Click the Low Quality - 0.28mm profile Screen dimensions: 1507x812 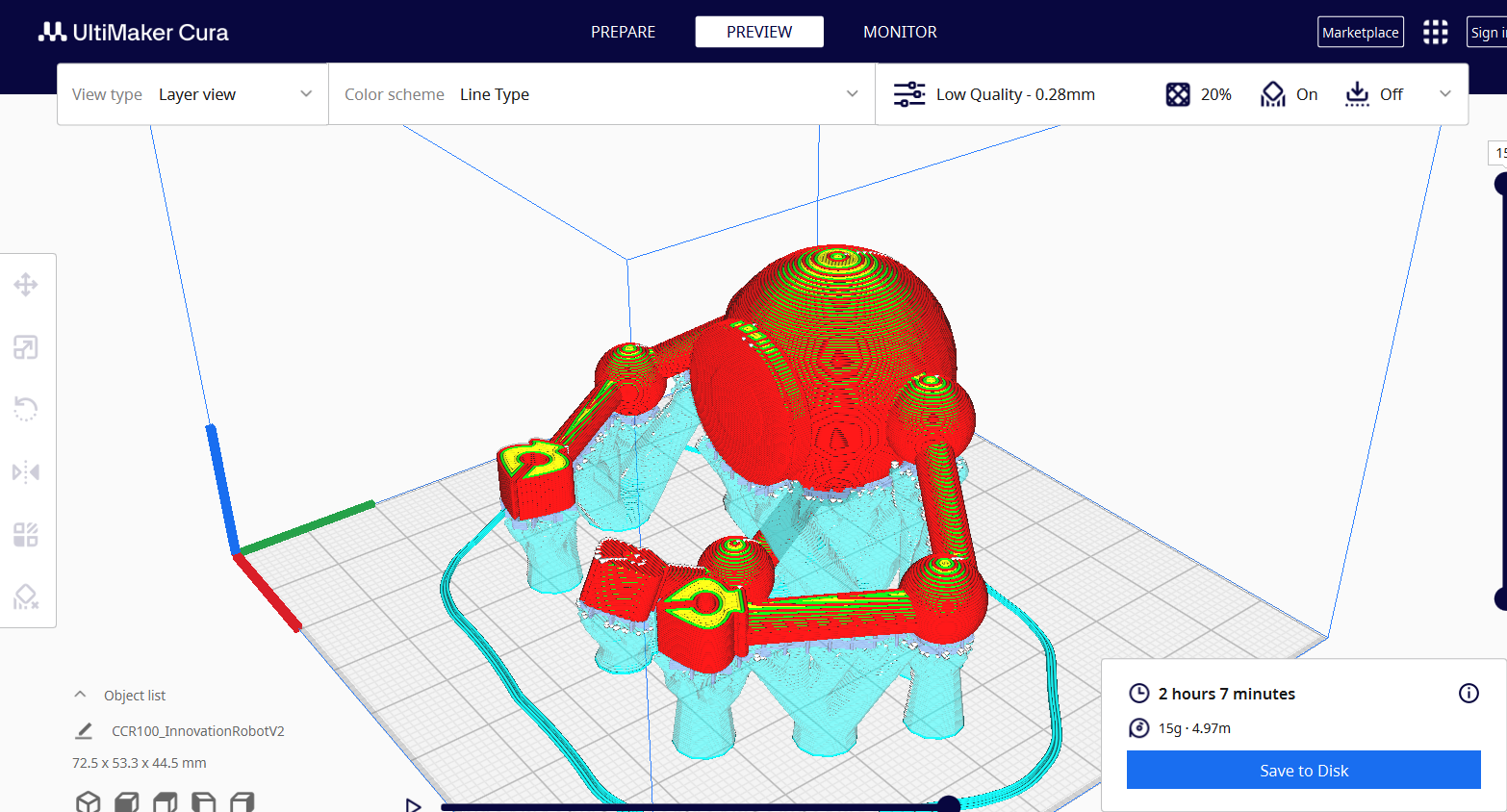[x=1015, y=94]
